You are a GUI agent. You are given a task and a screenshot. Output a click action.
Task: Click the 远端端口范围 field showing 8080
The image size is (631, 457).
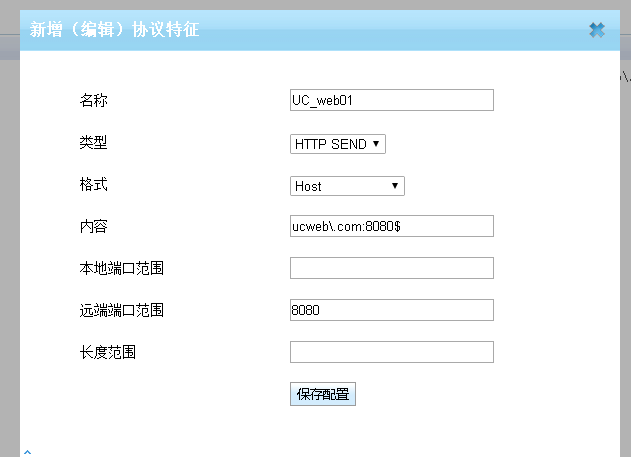[391, 310]
